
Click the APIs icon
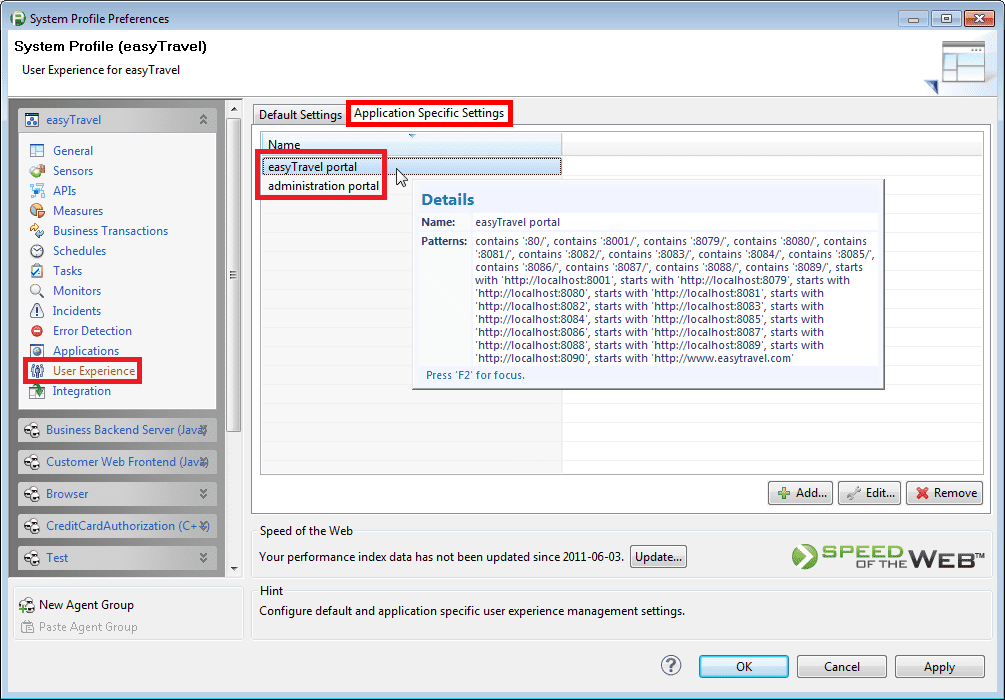37,190
